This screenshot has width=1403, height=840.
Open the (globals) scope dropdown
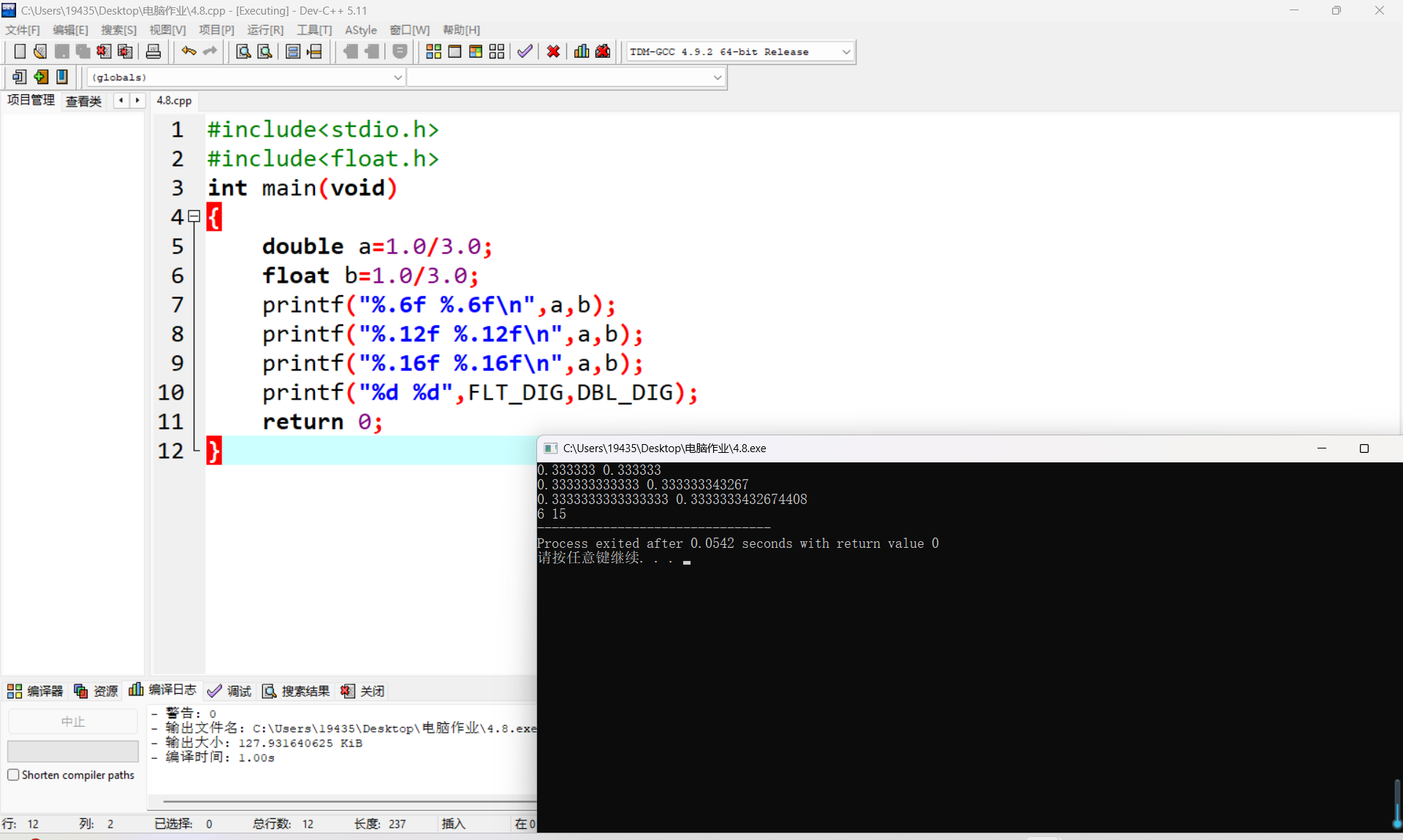click(x=398, y=77)
